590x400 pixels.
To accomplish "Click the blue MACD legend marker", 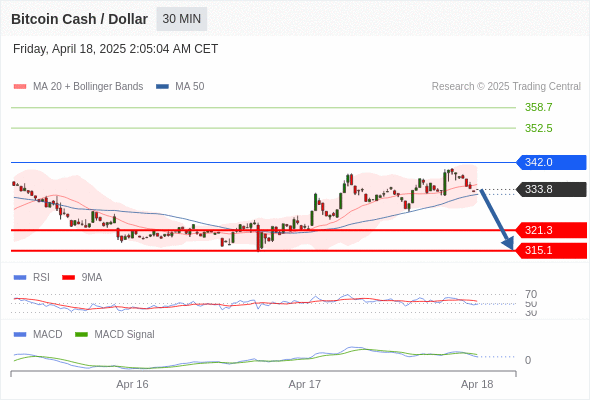I will (20, 335).
